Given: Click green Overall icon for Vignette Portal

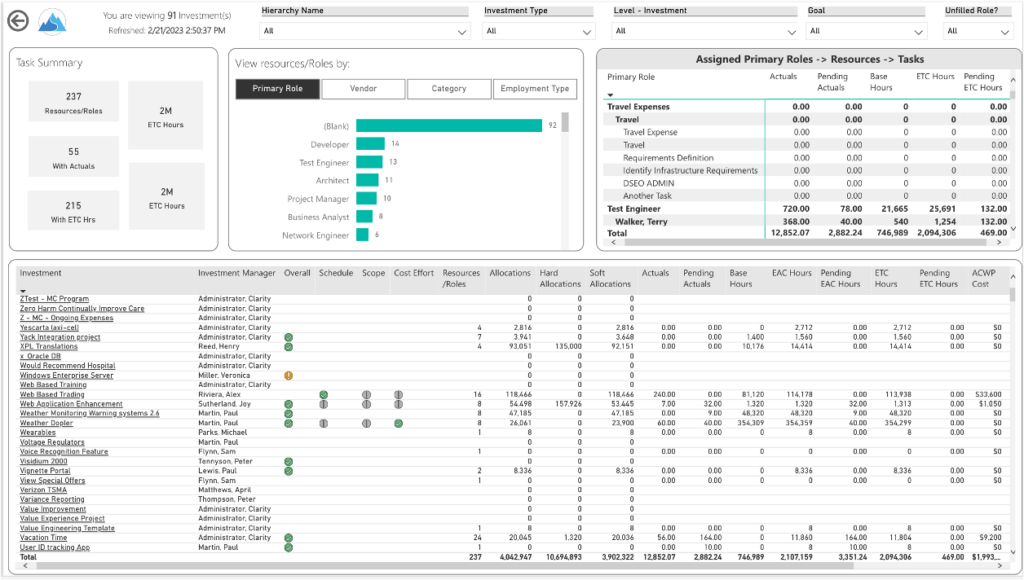Looking at the screenshot, I should (x=289, y=471).
